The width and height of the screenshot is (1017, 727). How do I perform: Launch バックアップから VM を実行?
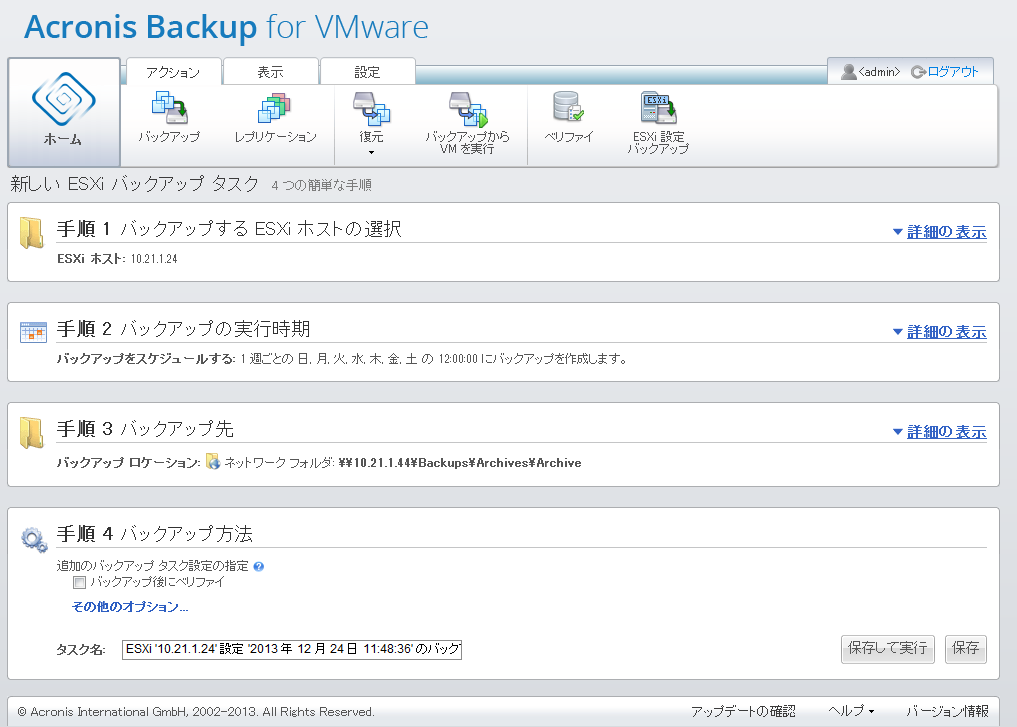(x=467, y=108)
